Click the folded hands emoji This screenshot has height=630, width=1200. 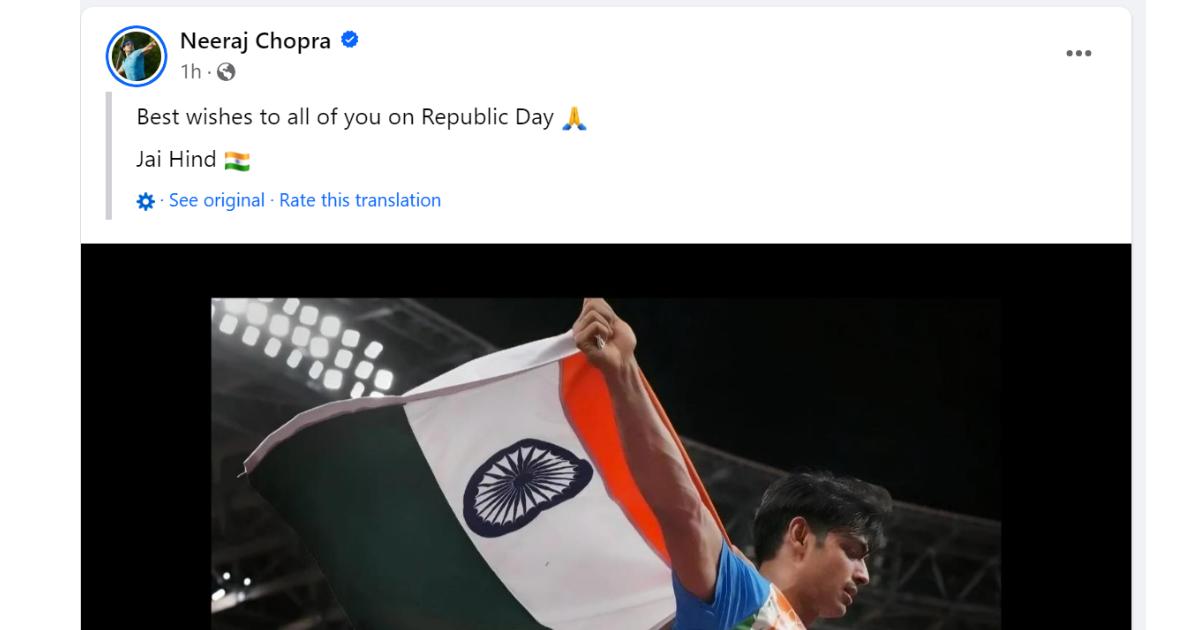[574, 118]
